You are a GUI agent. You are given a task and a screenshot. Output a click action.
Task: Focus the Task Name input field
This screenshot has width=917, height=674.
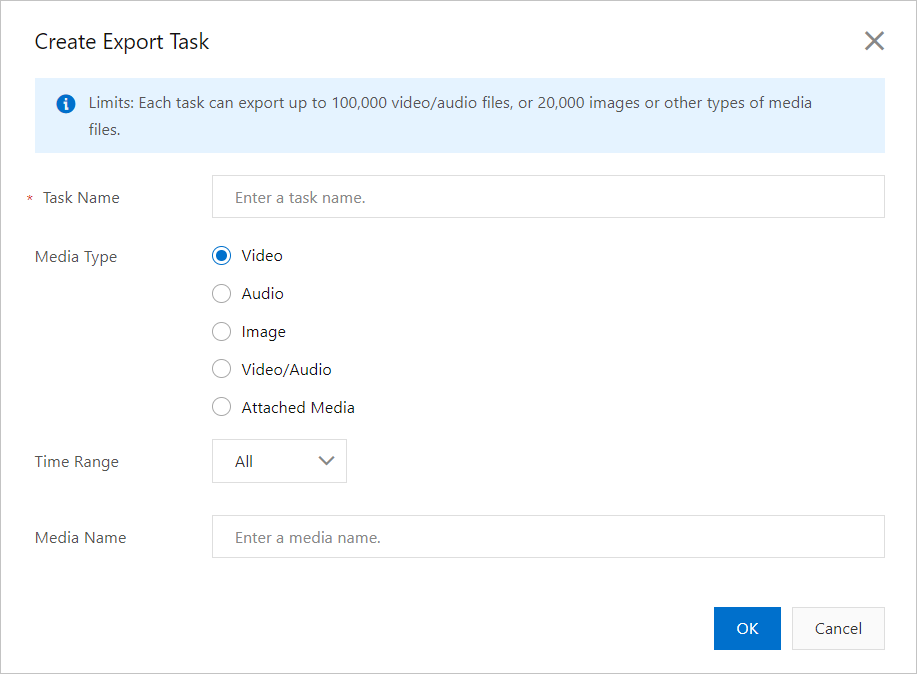point(548,197)
